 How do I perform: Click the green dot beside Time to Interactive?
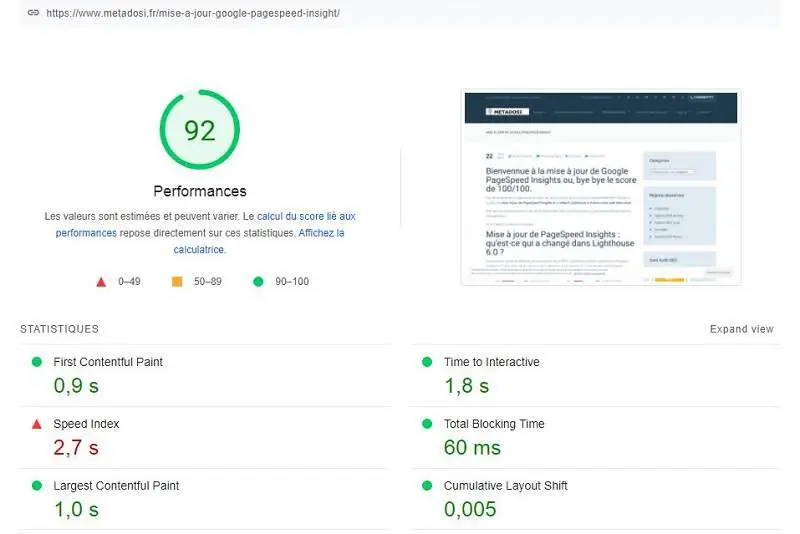[x=428, y=362]
